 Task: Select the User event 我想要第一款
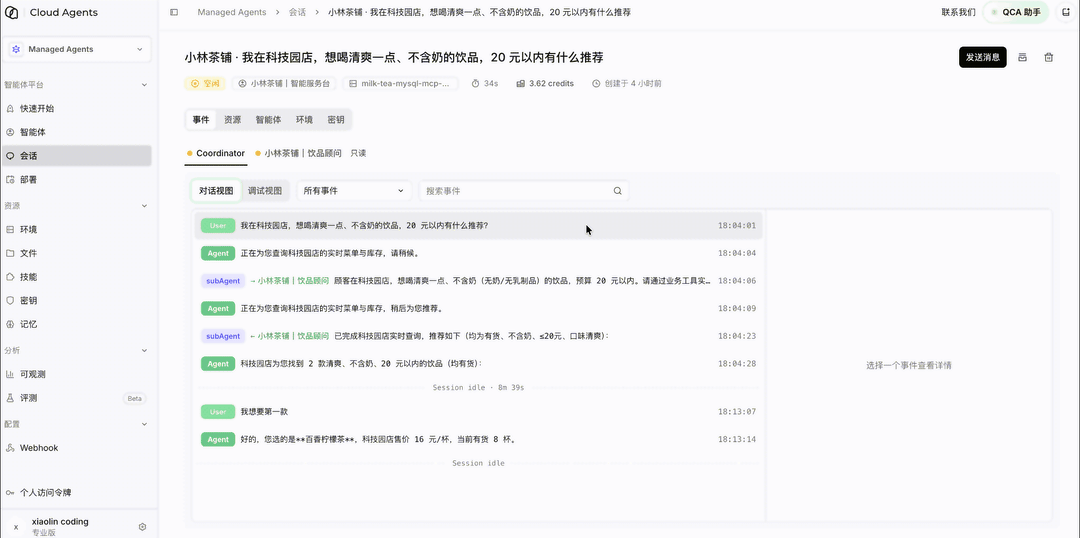tap(479, 412)
